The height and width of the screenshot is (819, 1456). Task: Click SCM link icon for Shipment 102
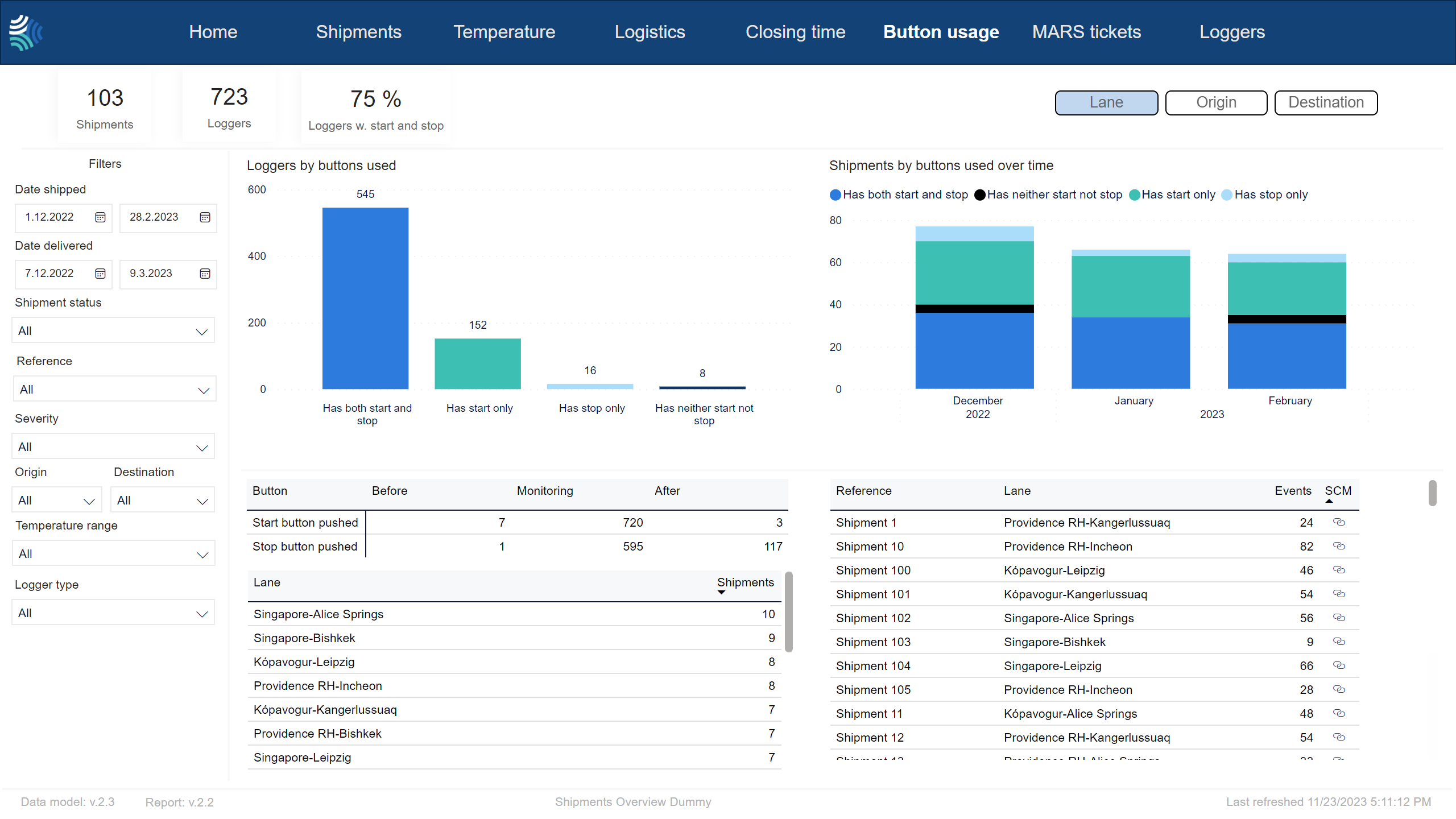[1339, 618]
